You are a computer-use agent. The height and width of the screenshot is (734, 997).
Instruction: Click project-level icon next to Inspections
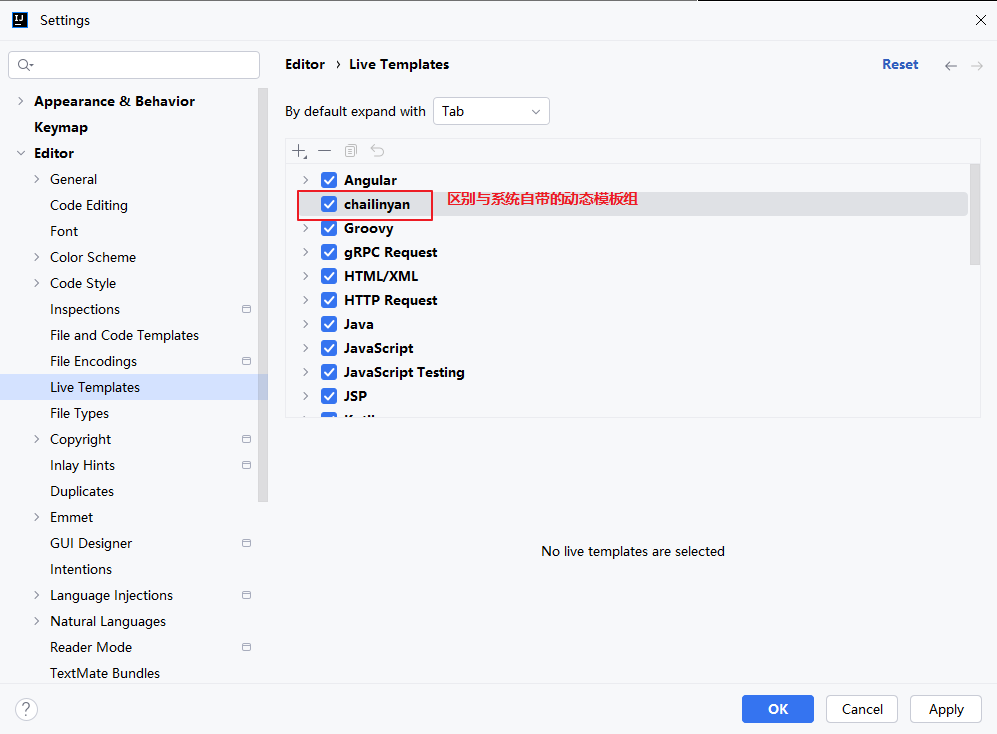pos(246,309)
